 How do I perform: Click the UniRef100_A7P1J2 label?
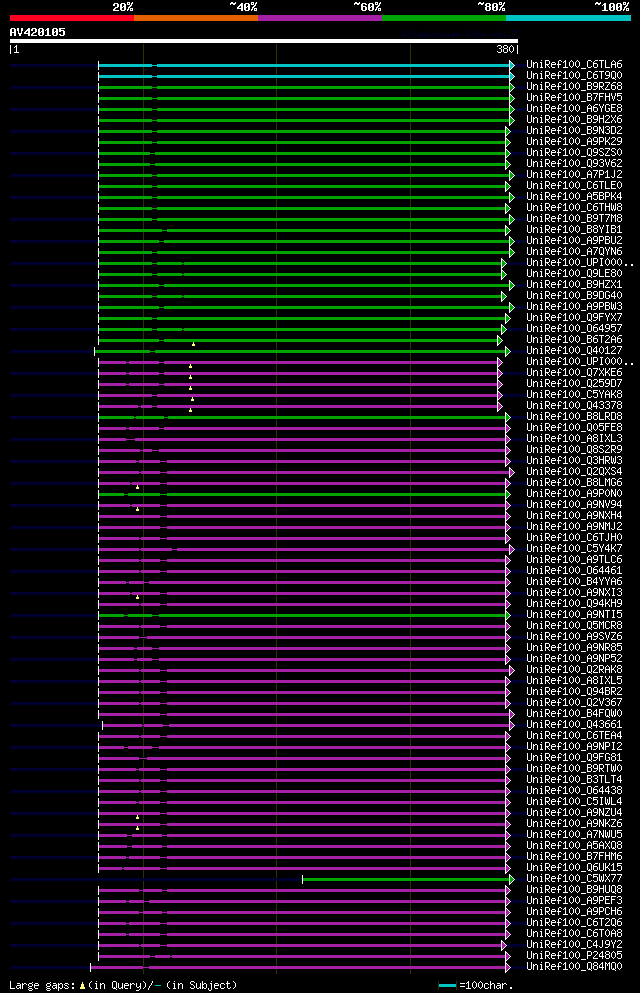coord(574,174)
